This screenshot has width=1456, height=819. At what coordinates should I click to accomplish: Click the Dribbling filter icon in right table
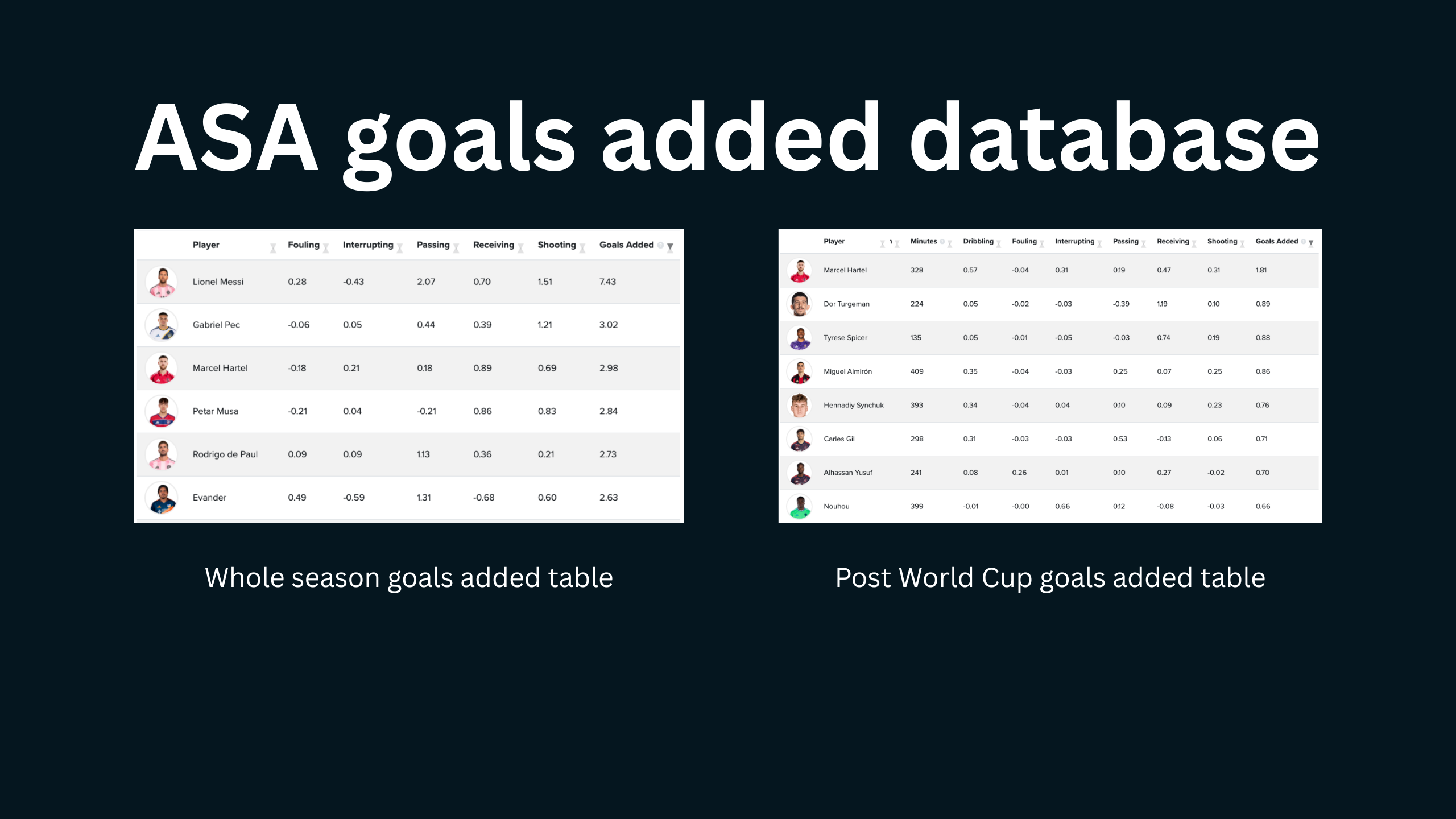coord(999,243)
